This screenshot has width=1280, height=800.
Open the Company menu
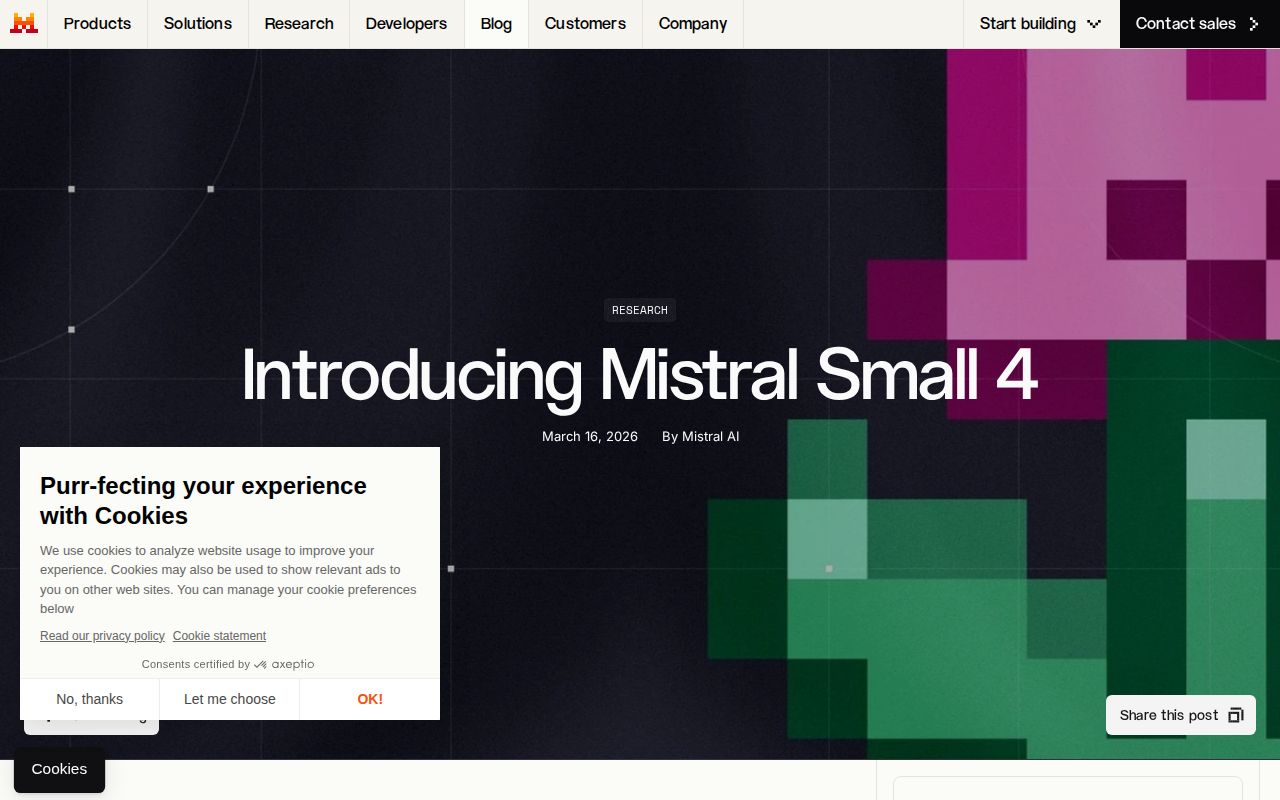pos(693,23)
